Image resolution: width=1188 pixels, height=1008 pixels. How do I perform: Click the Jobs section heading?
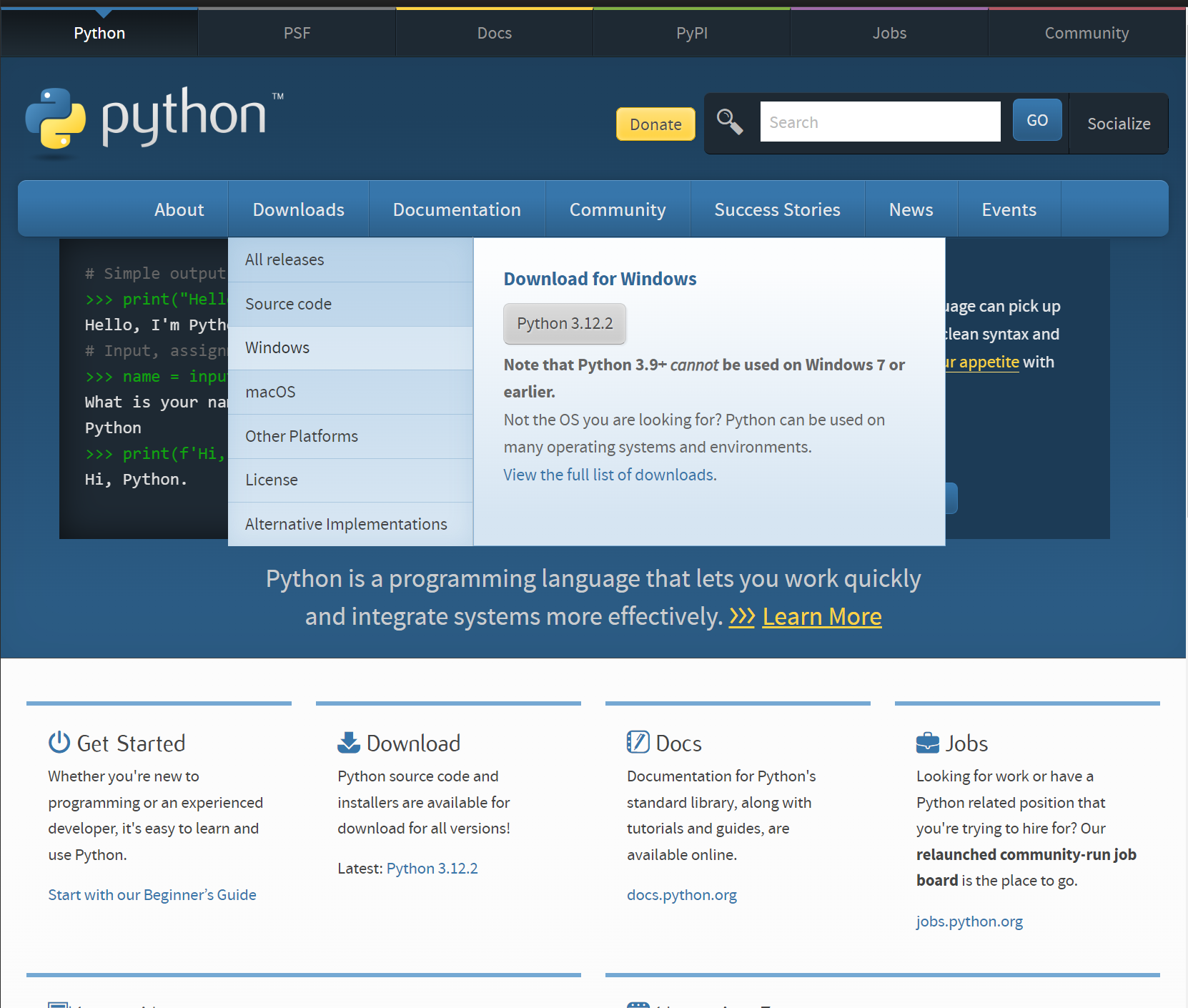tap(966, 743)
